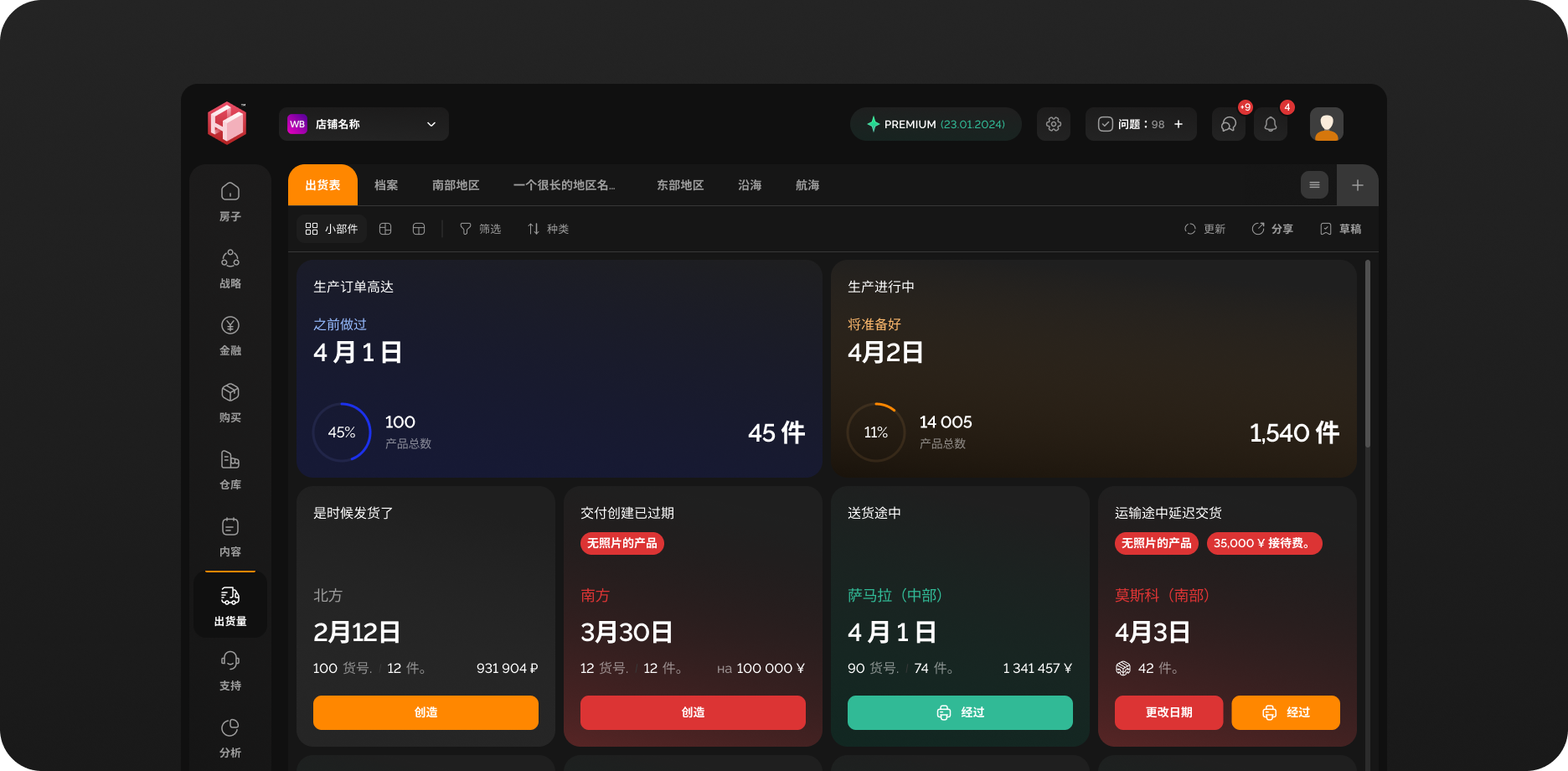Open 金融 finance section in sidebar
This screenshot has height=771, width=1568.
coord(230,335)
